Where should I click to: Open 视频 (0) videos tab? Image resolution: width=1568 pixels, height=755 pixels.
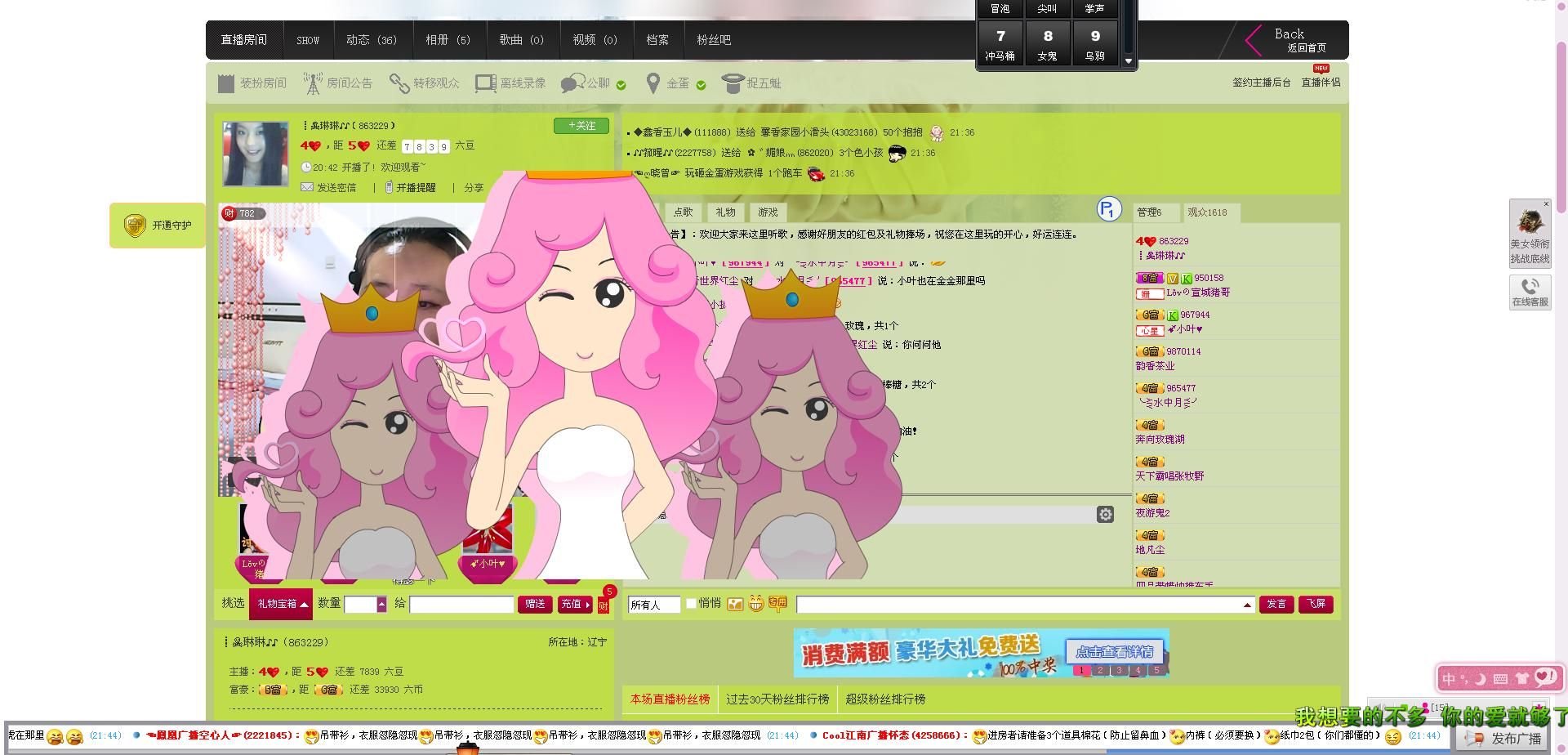(x=595, y=40)
